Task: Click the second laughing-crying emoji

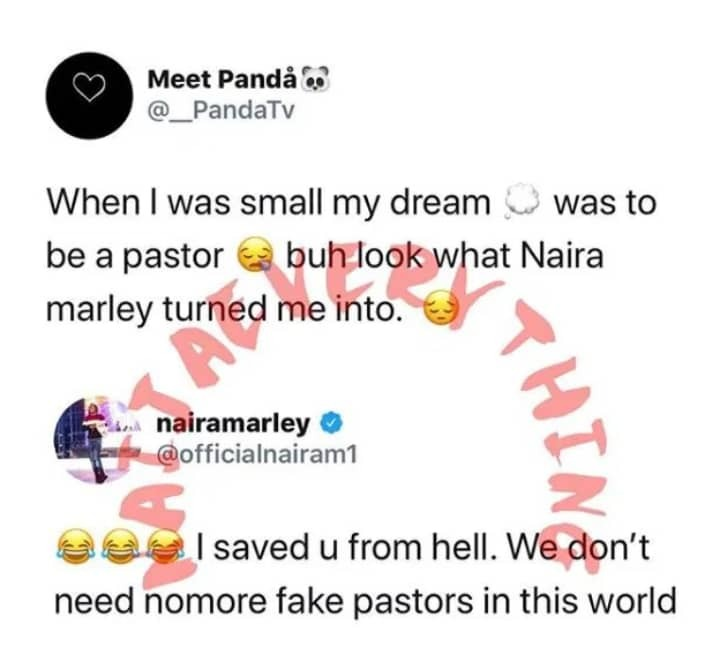Action: 120,546
